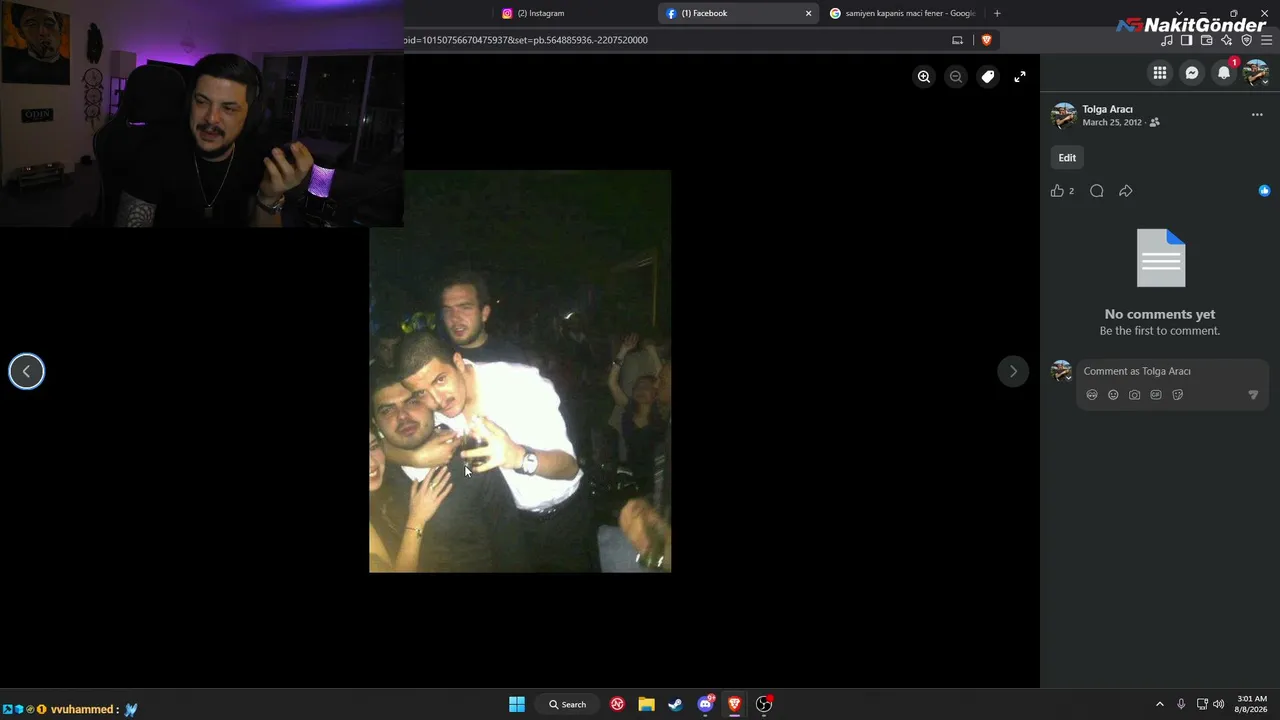Open the browser hamburger menu
The width and height of the screenshot is (1280, 720).
1267,40
